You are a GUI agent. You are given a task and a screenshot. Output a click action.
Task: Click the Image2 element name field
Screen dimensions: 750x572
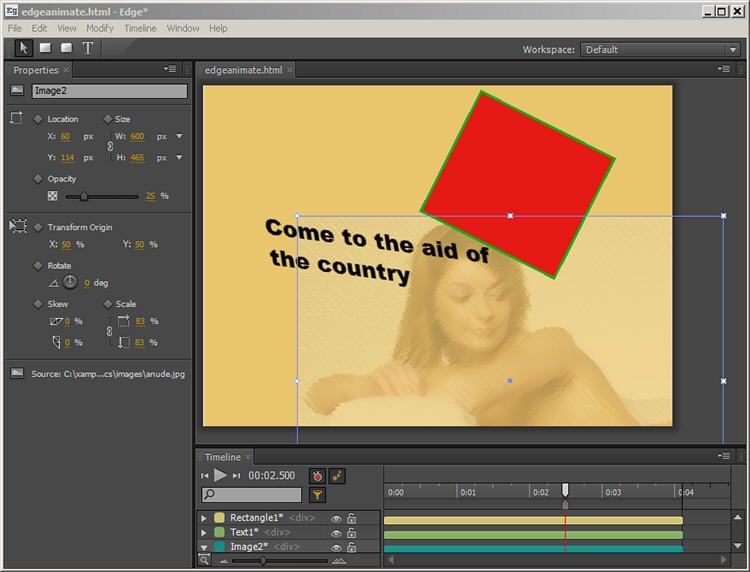click(x=110, y=91)
